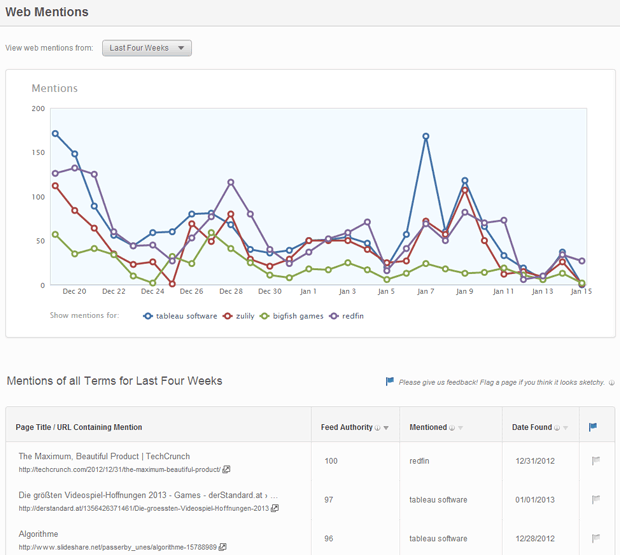Open the Last Four Weeks dropdown
The height and width of the screenshot is (555, 620).
[x=147, y=48]
